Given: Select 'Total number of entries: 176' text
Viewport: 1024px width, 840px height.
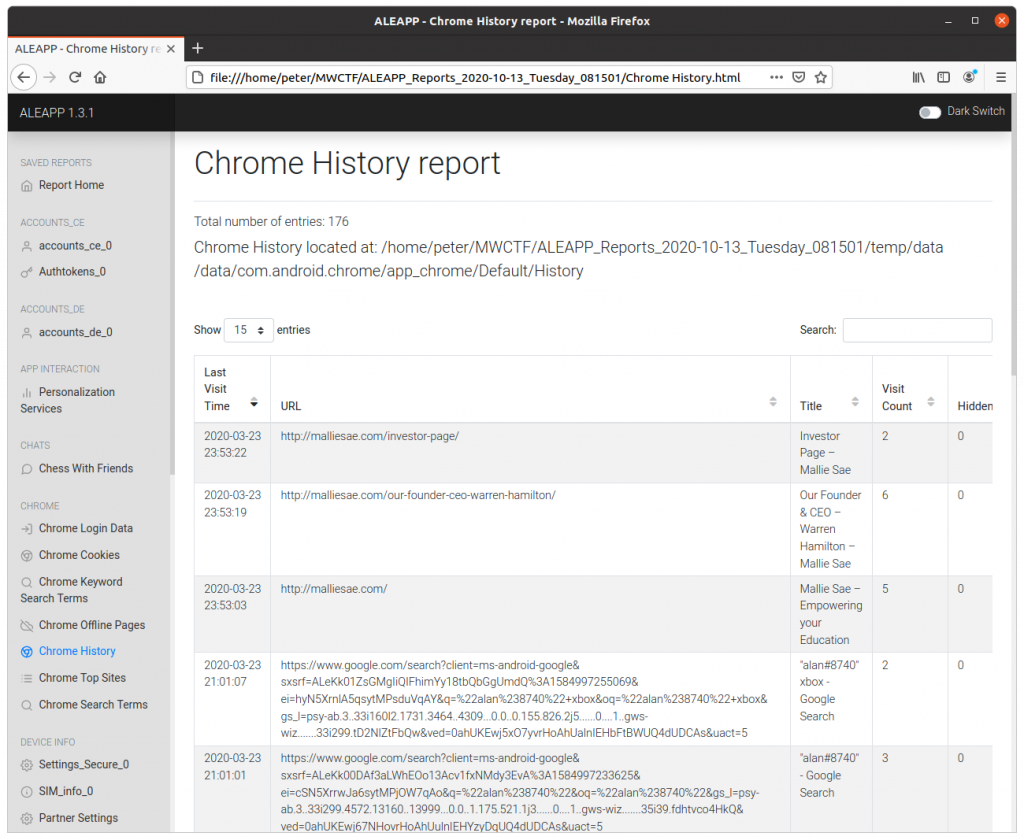Looking at the screenshot, I should (x=271, y=221).
